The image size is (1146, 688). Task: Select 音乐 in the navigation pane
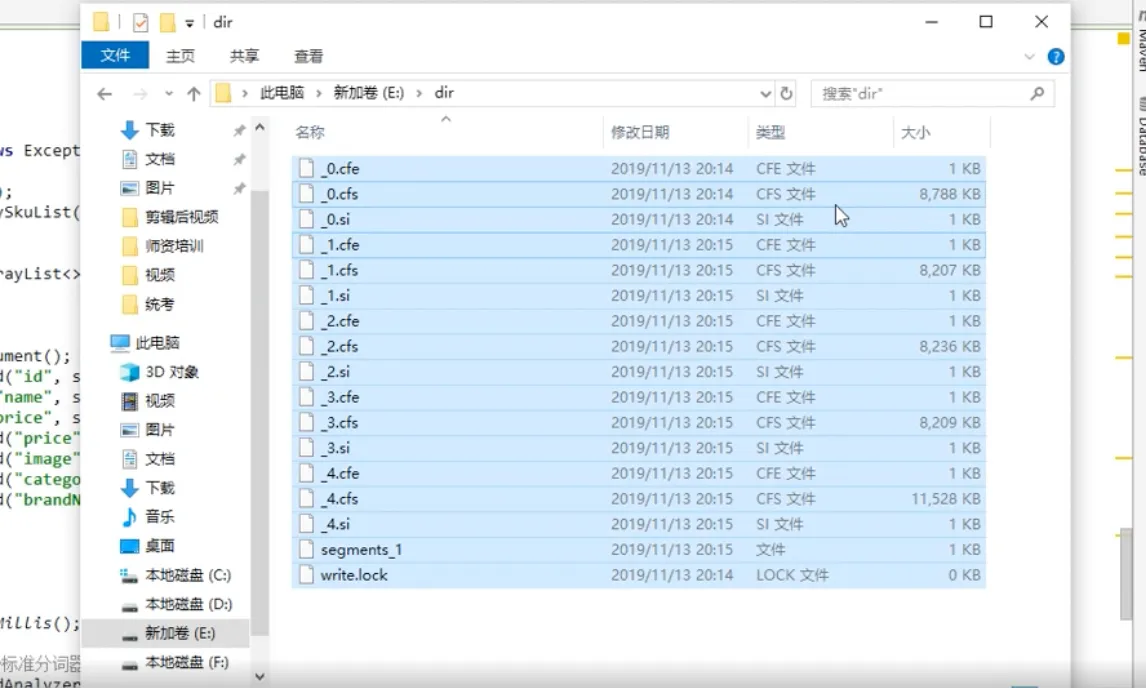(159, 517)
